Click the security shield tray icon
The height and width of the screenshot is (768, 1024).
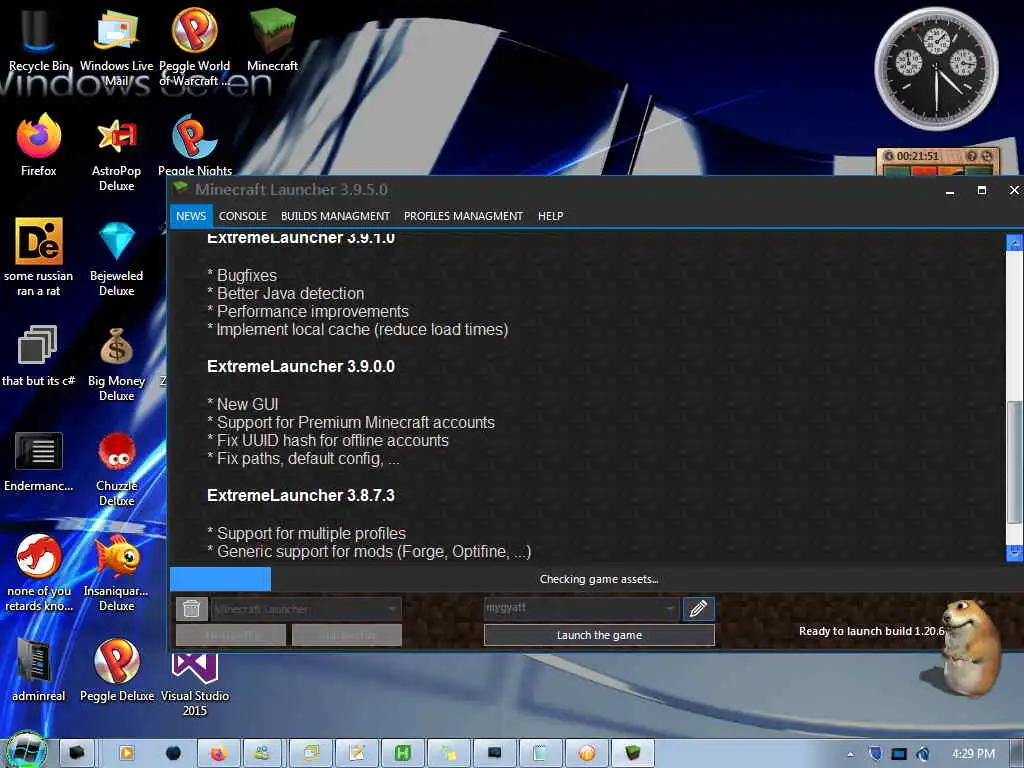[x=875, y=754]
